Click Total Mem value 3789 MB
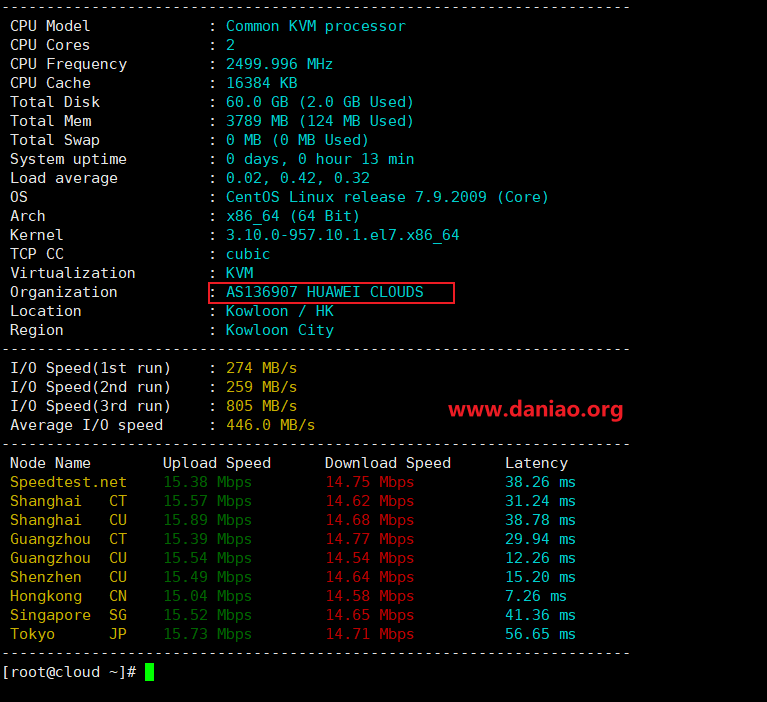 point(257,121)
